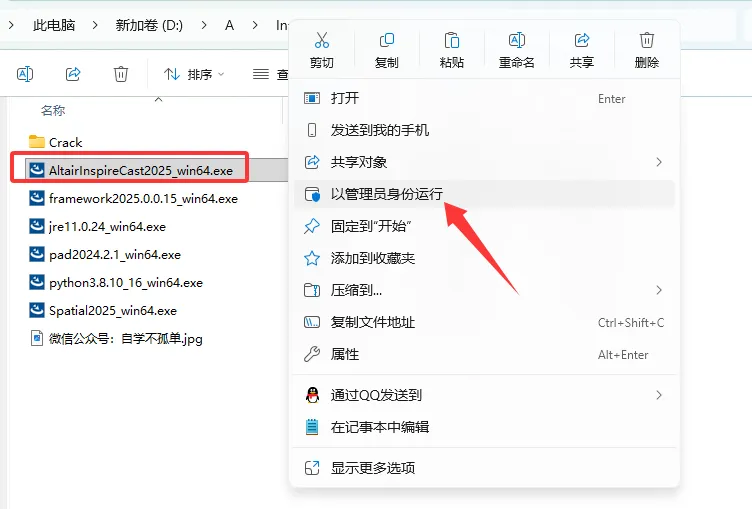Click the wrench icon for 属性
This screenshot has height=509, width=752.
click(312, 354)
